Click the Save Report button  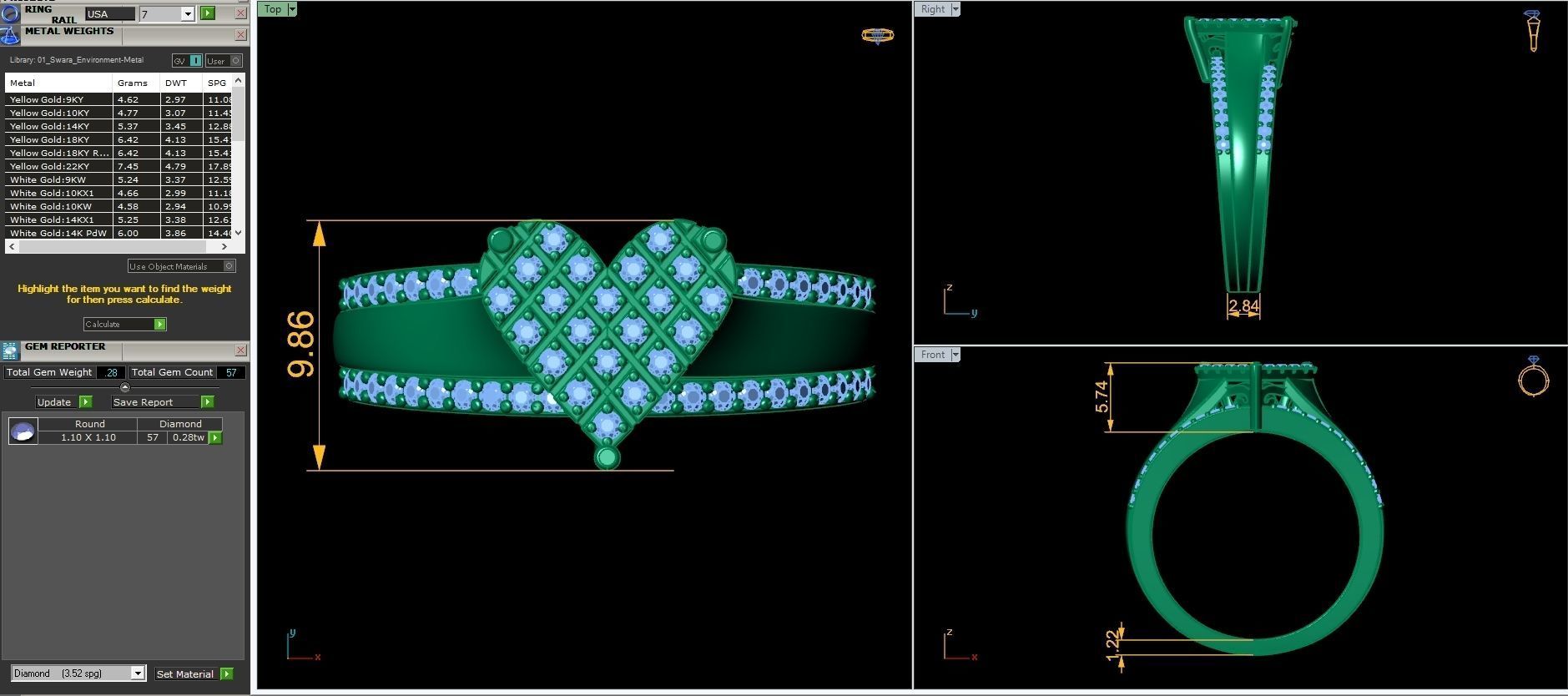[156, 402]
